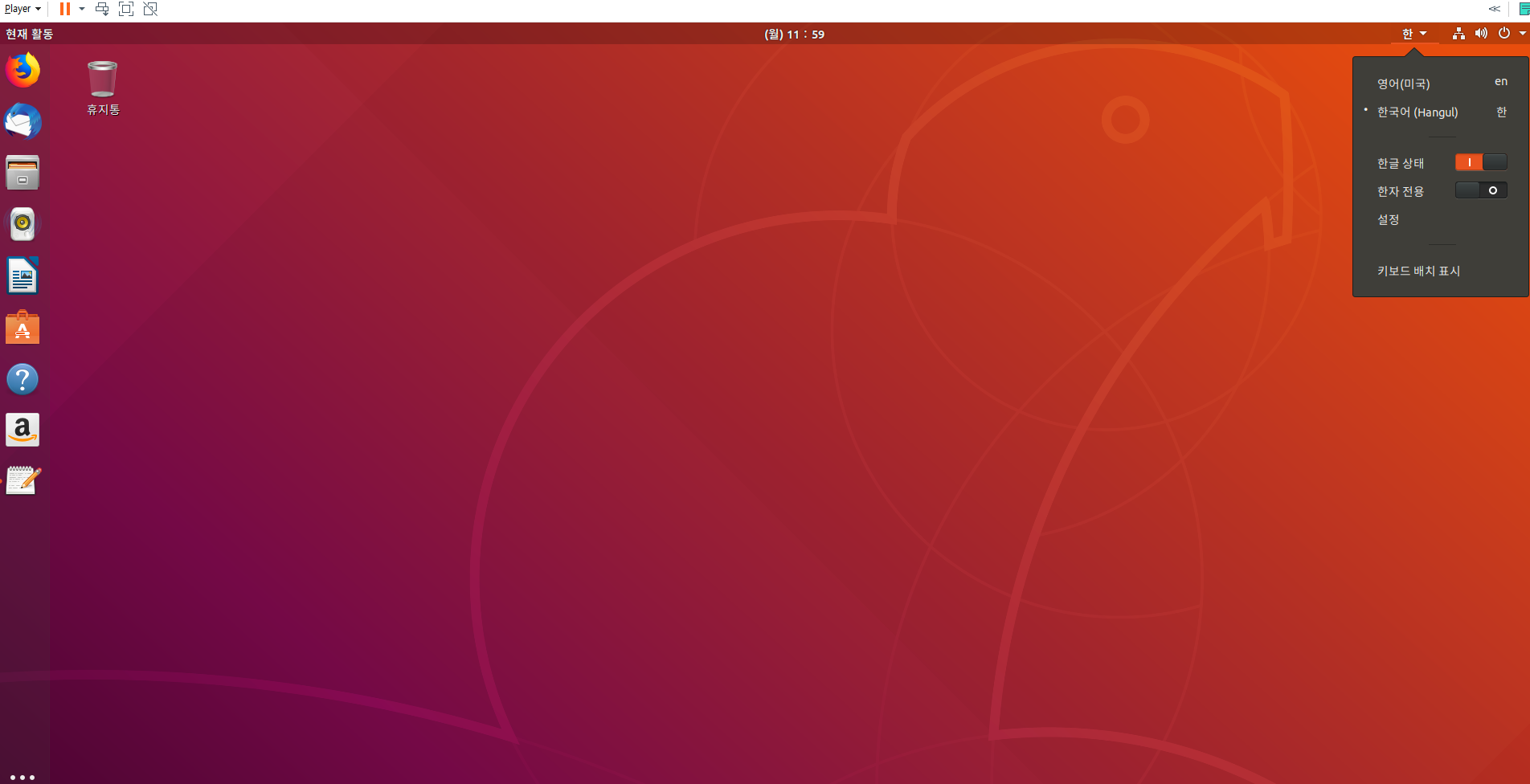Collapse the 한 input source indicator menu
The width and height of the screenshot is (1530, 784).
(1414, 34)
